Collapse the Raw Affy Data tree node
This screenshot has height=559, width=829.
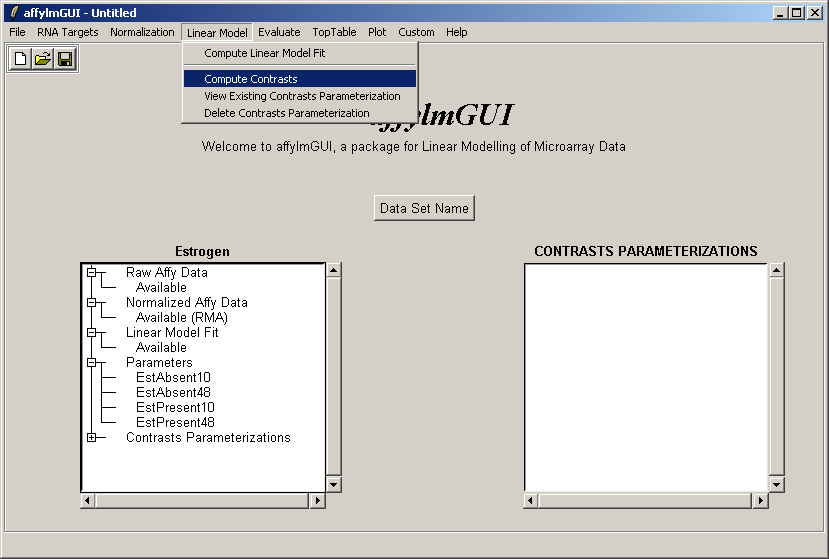pos(92,272)
